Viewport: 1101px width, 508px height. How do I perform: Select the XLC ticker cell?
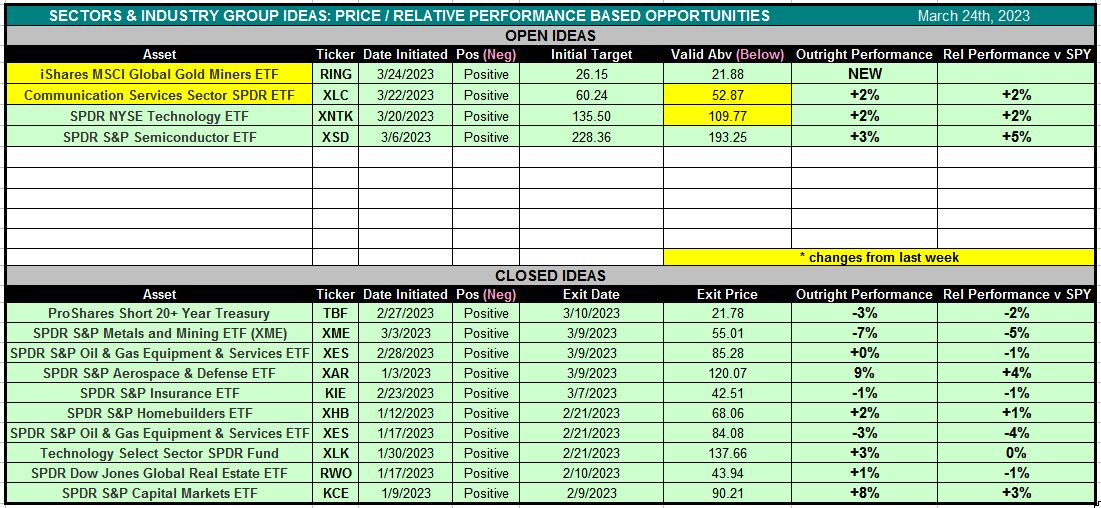[x=335, y=95]
